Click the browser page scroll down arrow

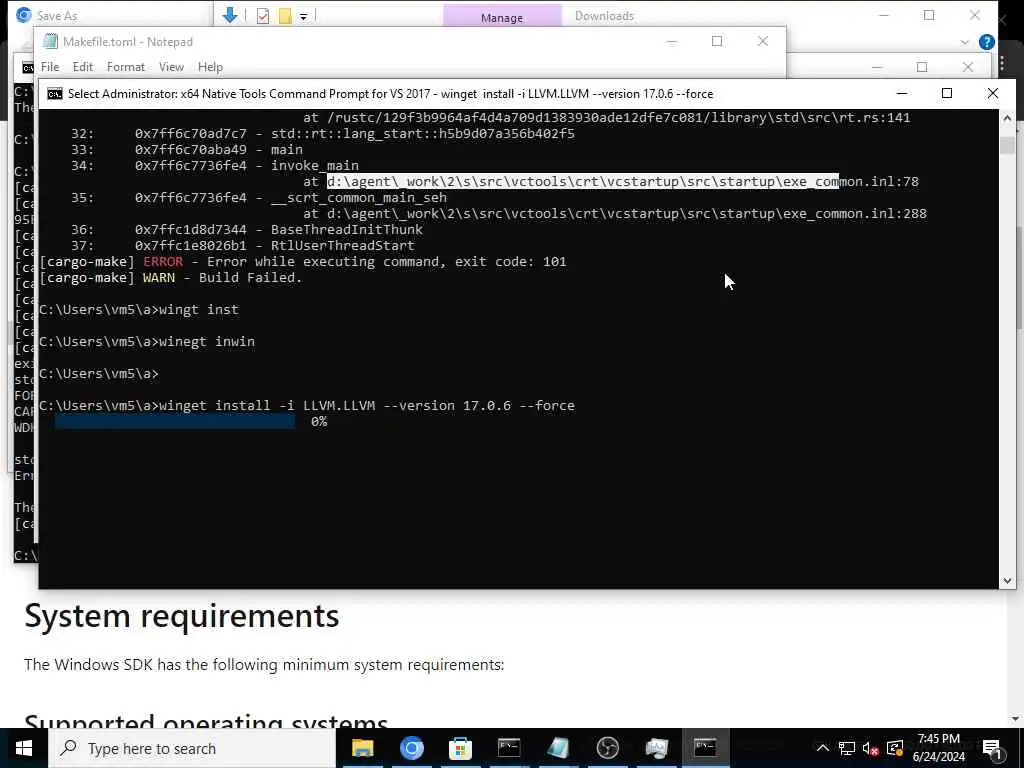point(1017,719)
